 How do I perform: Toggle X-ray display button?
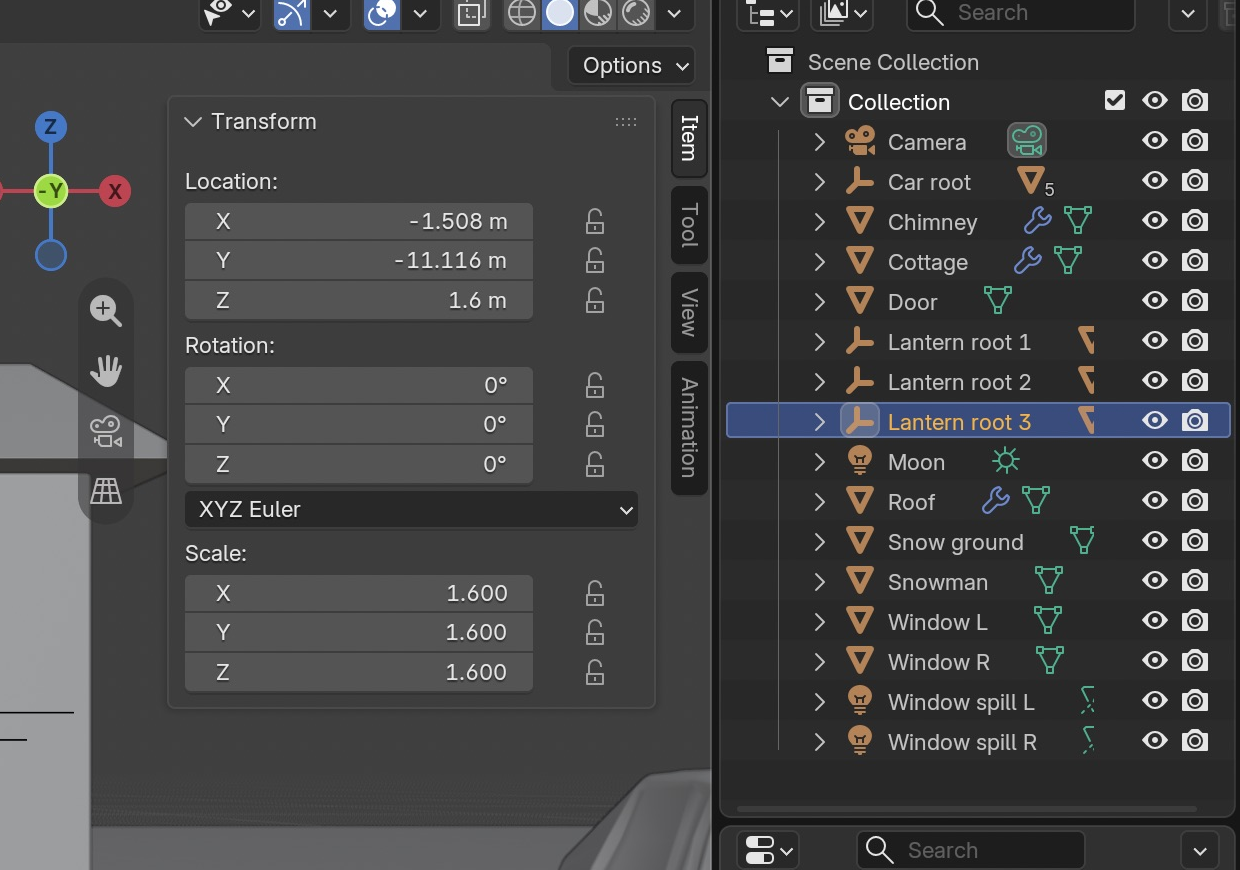point(470,13)
